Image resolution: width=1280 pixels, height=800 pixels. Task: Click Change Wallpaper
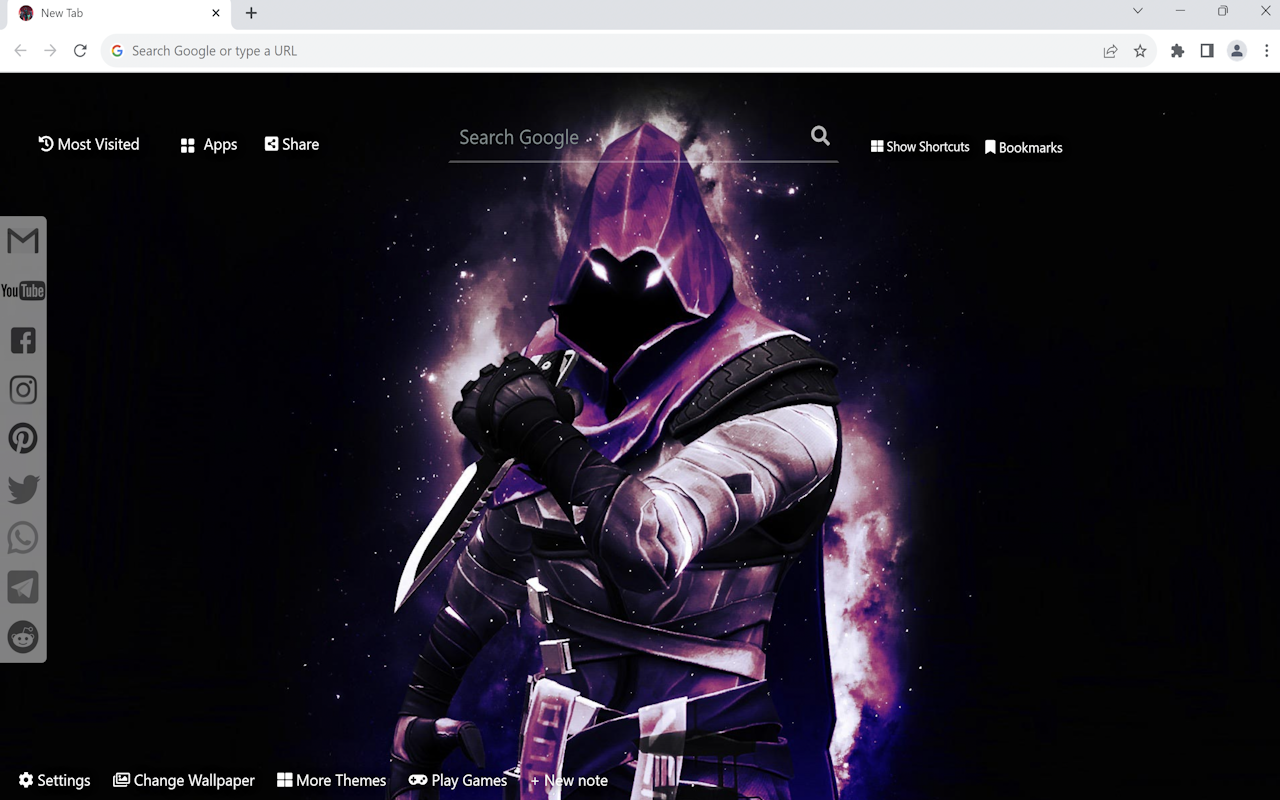(x=184, y=780)
